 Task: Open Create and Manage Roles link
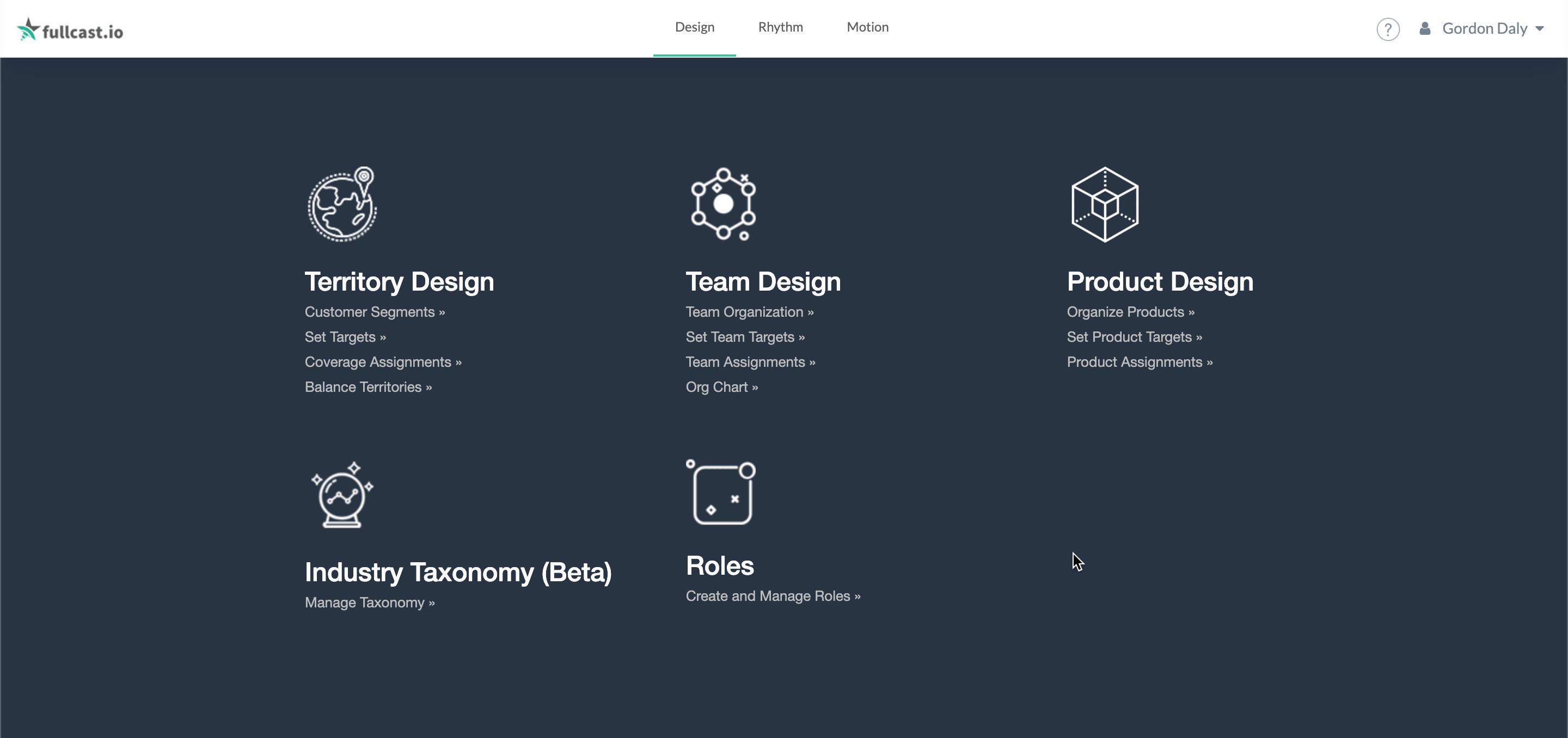click(773, 596)
